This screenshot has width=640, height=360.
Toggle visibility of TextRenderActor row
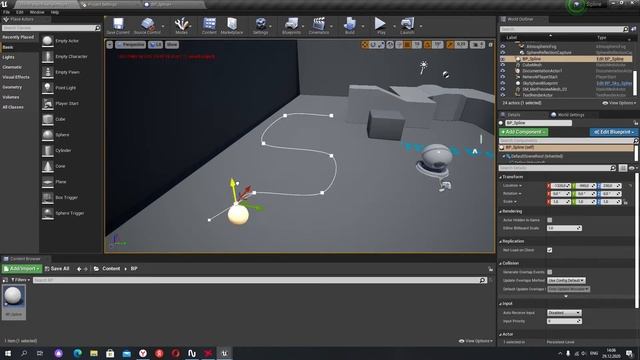503,95
